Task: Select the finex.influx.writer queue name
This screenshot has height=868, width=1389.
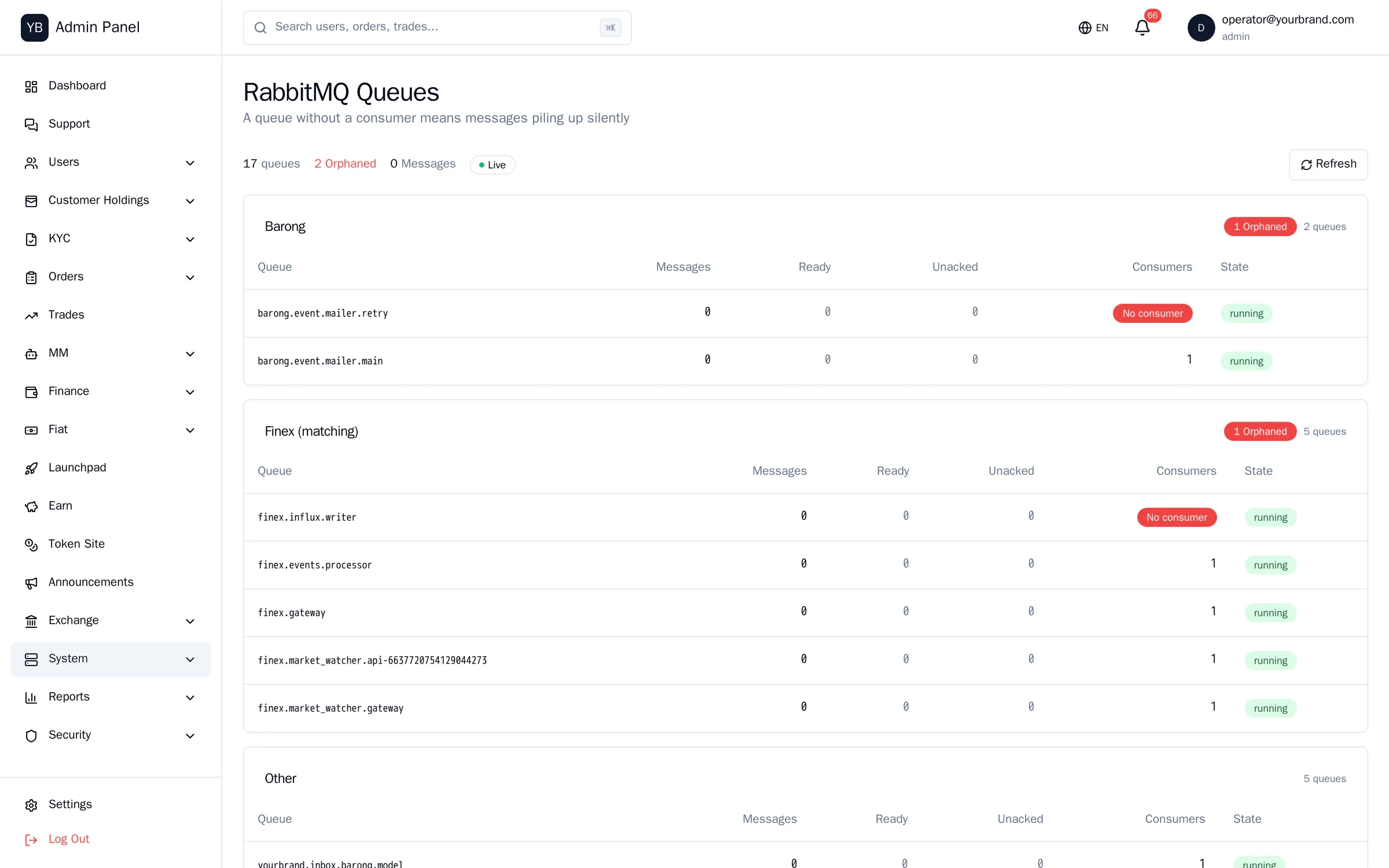Action: pyautogui.click(x=307, y=517)
